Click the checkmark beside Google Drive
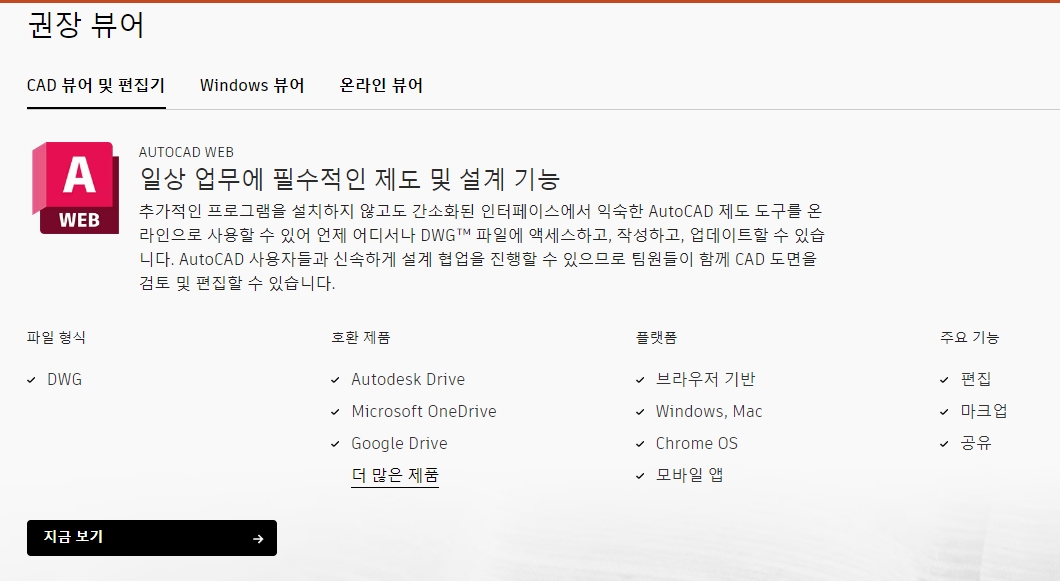The width and height of the screenshot is (1060, 581). click(x=335, y=444)
